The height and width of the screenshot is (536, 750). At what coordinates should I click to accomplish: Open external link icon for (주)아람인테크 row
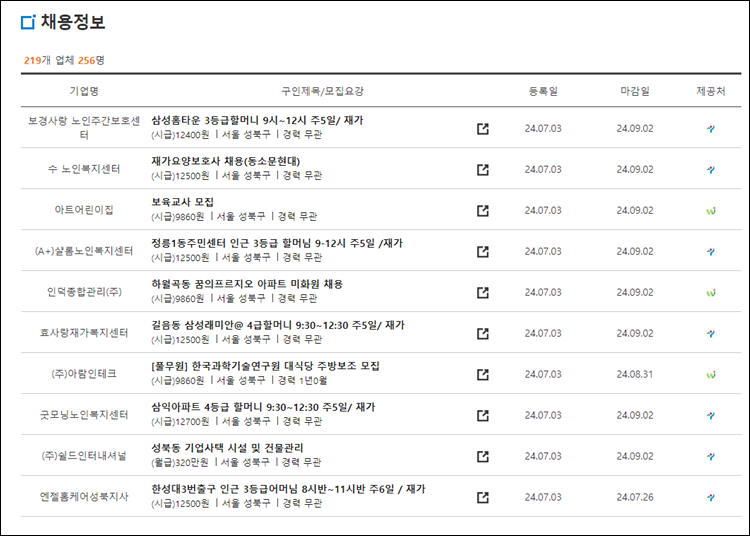[x=483, y=374]
